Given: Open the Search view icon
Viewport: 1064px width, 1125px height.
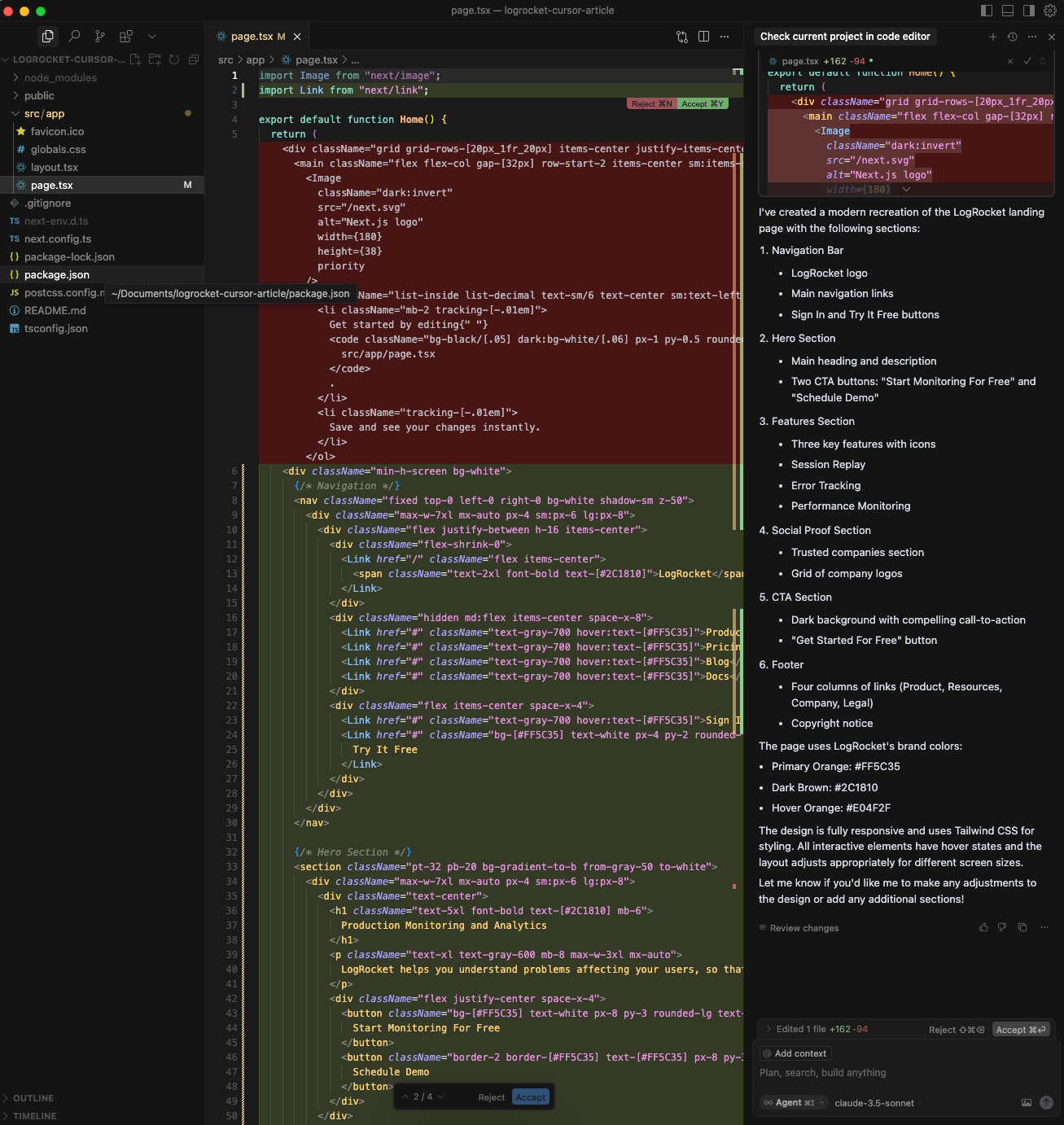Looking at the screenshot, I should pyautogui.click(x=74, y=36).
